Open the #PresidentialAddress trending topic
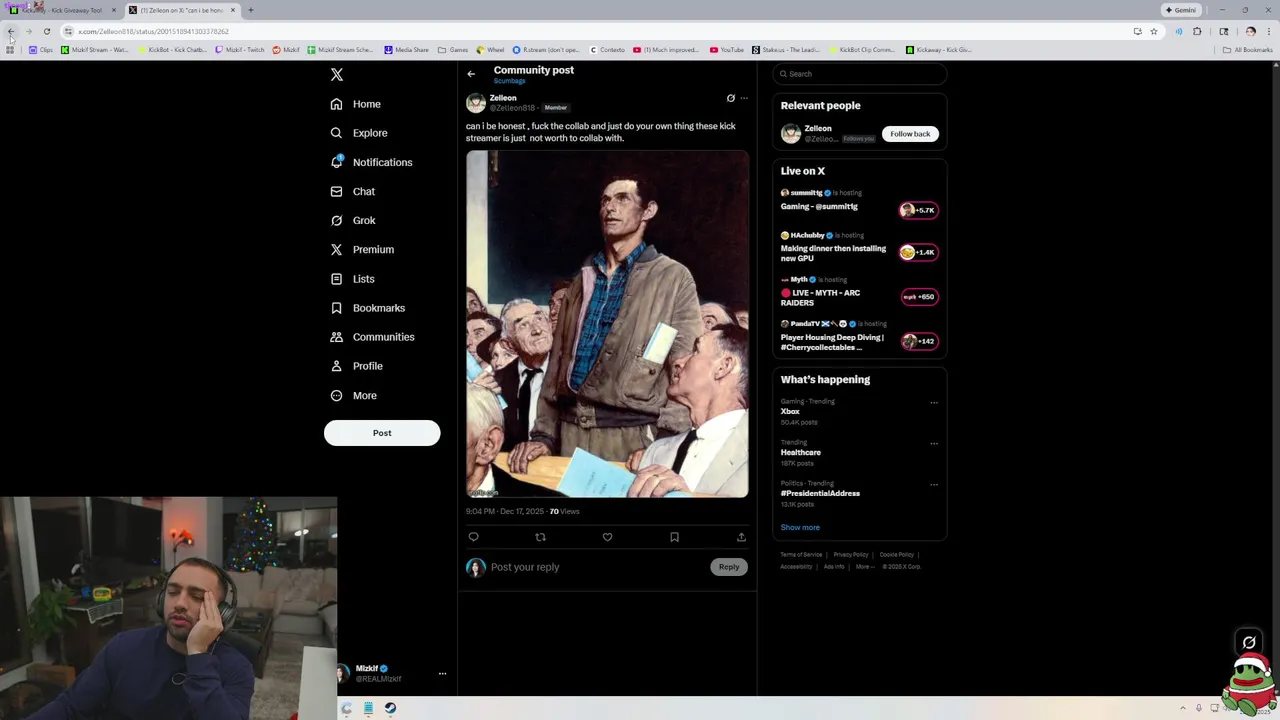The width and height of the screenshot is (1280, 720). click(x=820, y=494)
